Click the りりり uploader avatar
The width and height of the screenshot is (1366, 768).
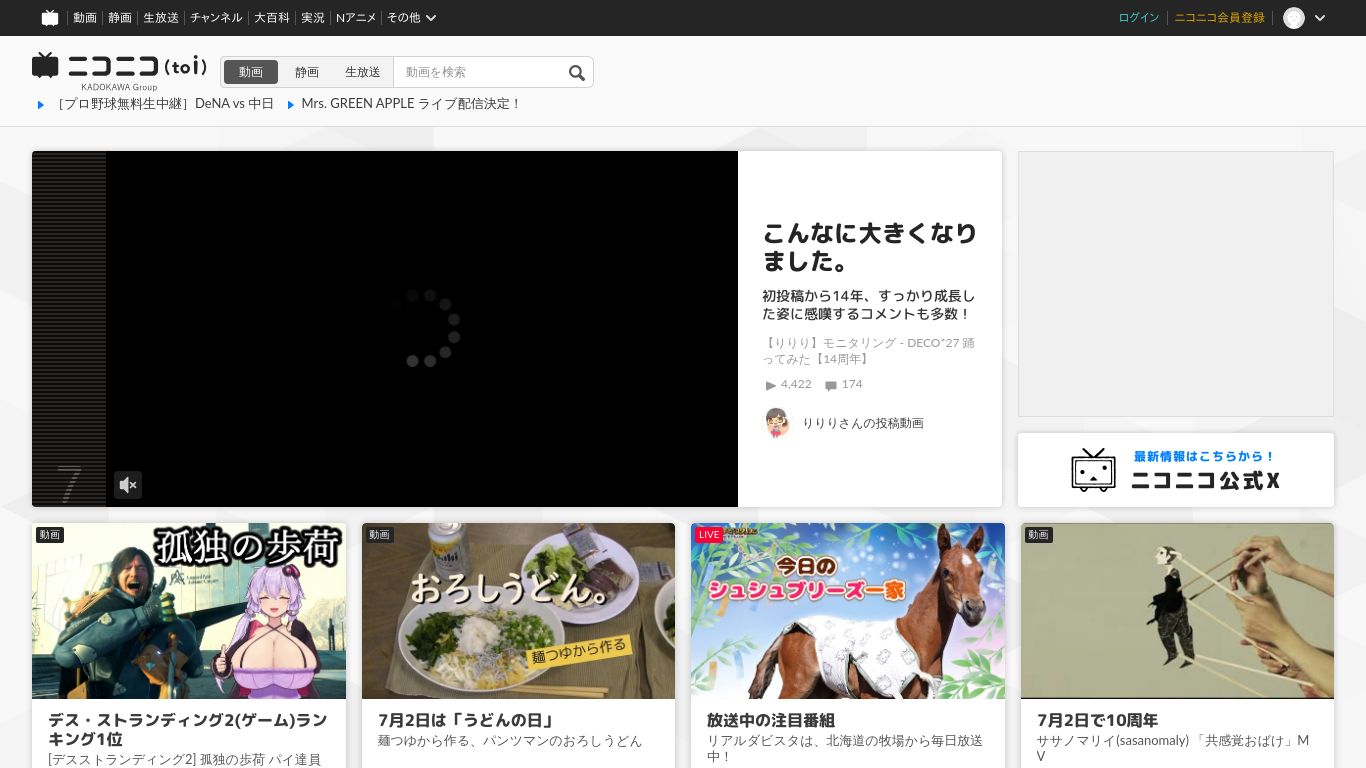[x=777, y=423]
